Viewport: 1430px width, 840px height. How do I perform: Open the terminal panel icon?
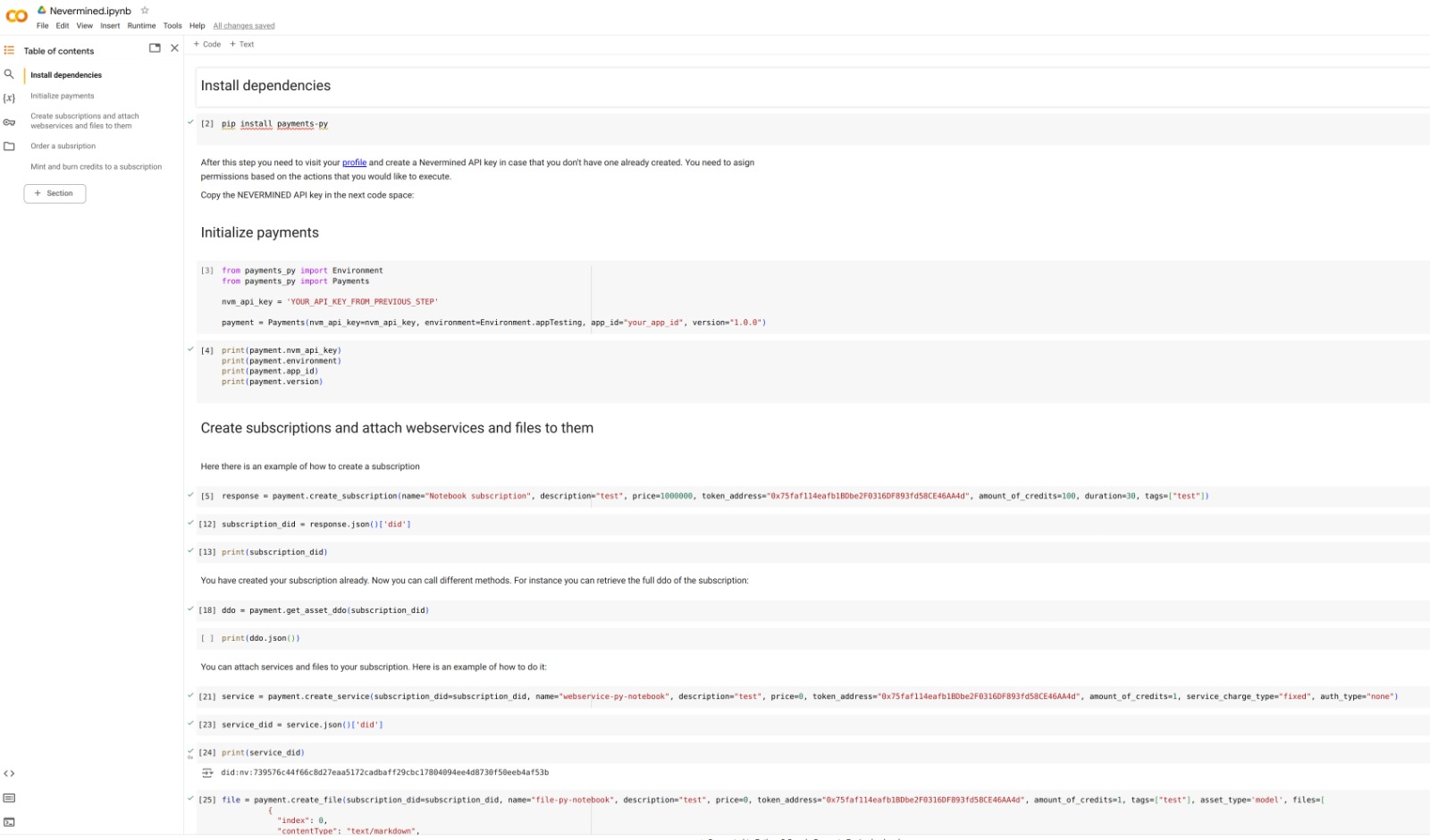9,822
